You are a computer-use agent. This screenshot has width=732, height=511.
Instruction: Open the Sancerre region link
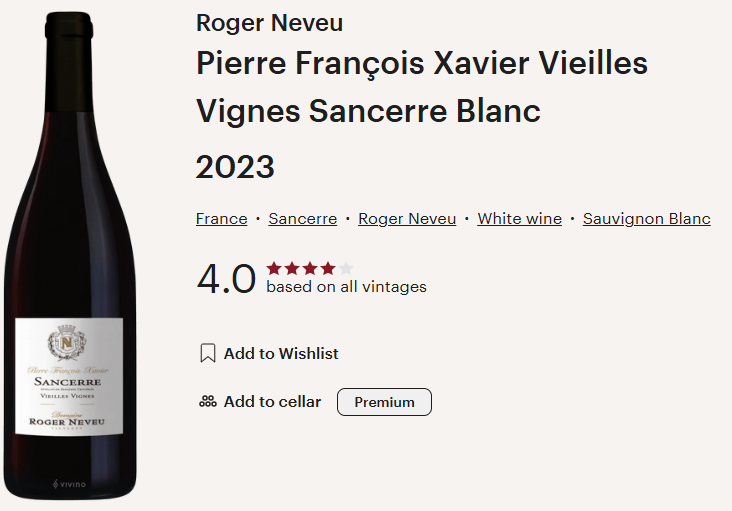click(302, 219)
